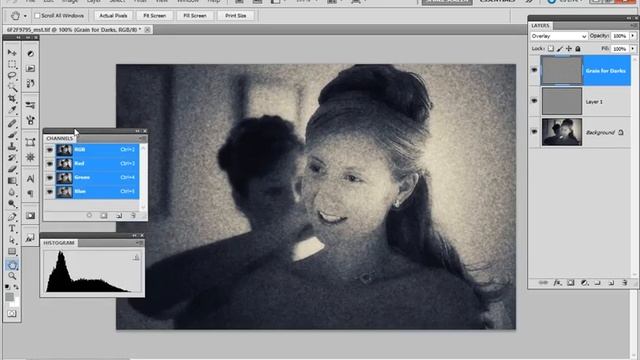Screen dimensions: 640x360
Task: Select the Clone Stamp tool
Action: [12, 146]
